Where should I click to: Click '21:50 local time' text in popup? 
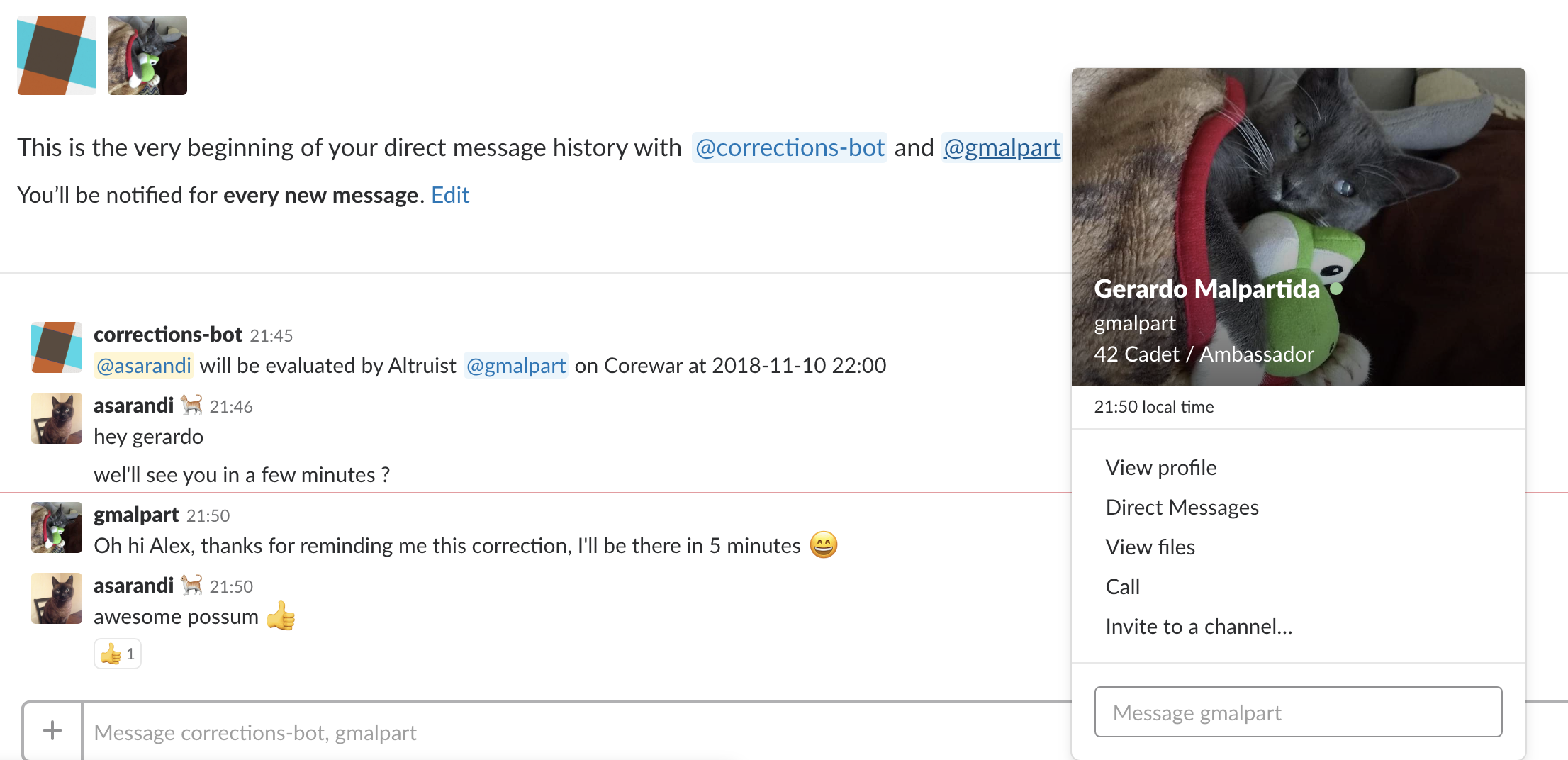point(1153,406)
